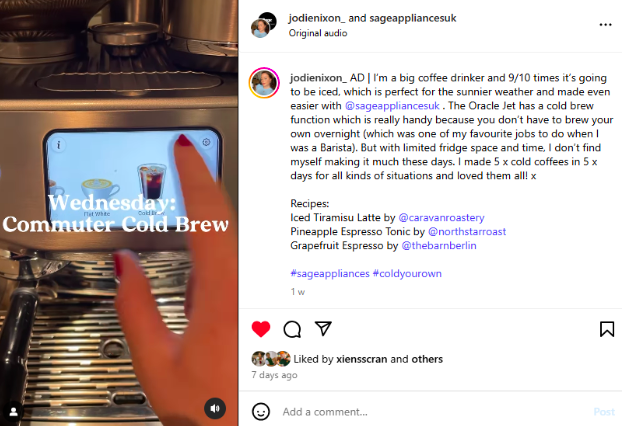Open @thebarnberlin profile link

[x=439, y=246]
